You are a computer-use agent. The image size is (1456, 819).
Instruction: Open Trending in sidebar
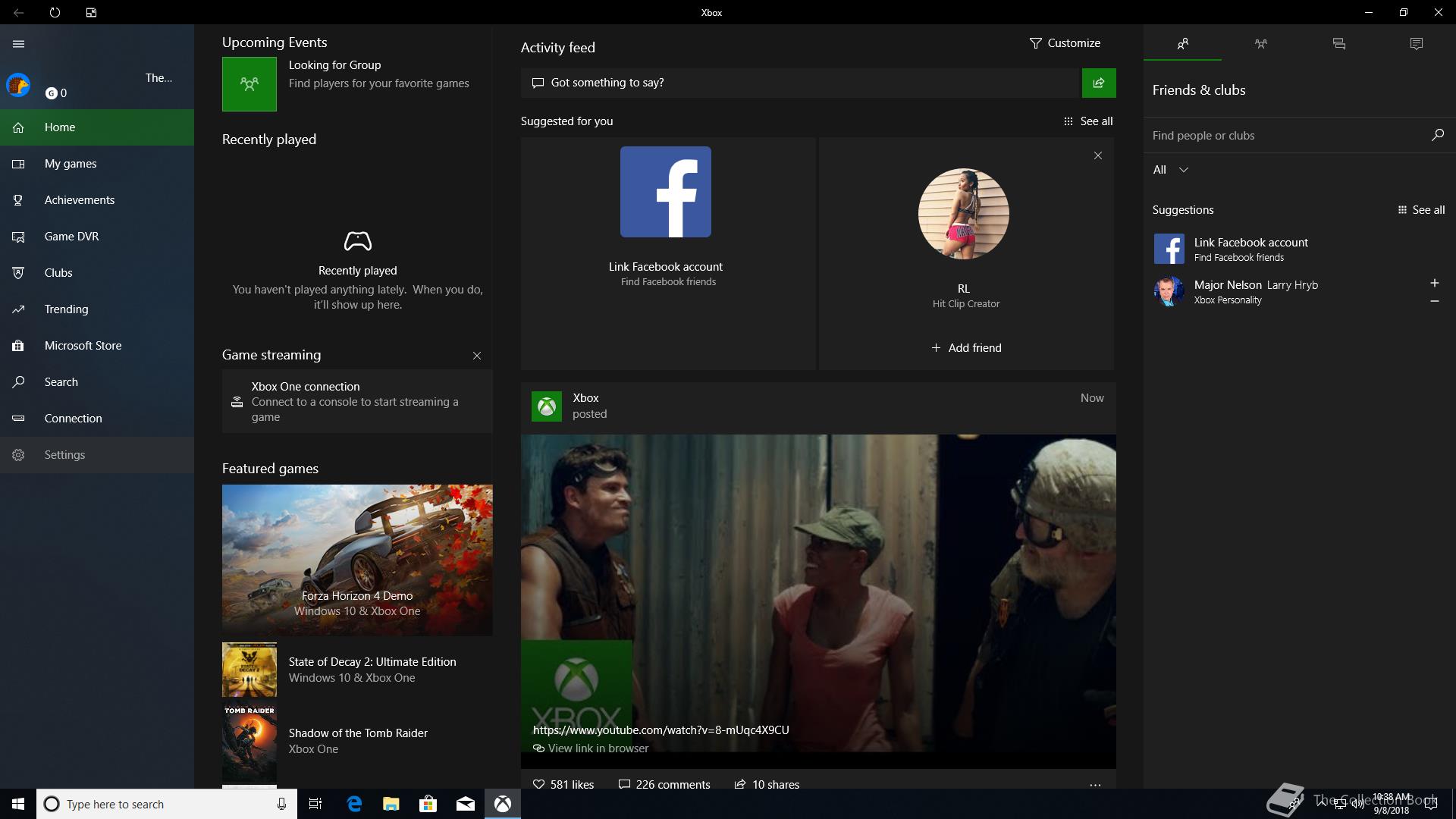[97, 309]
